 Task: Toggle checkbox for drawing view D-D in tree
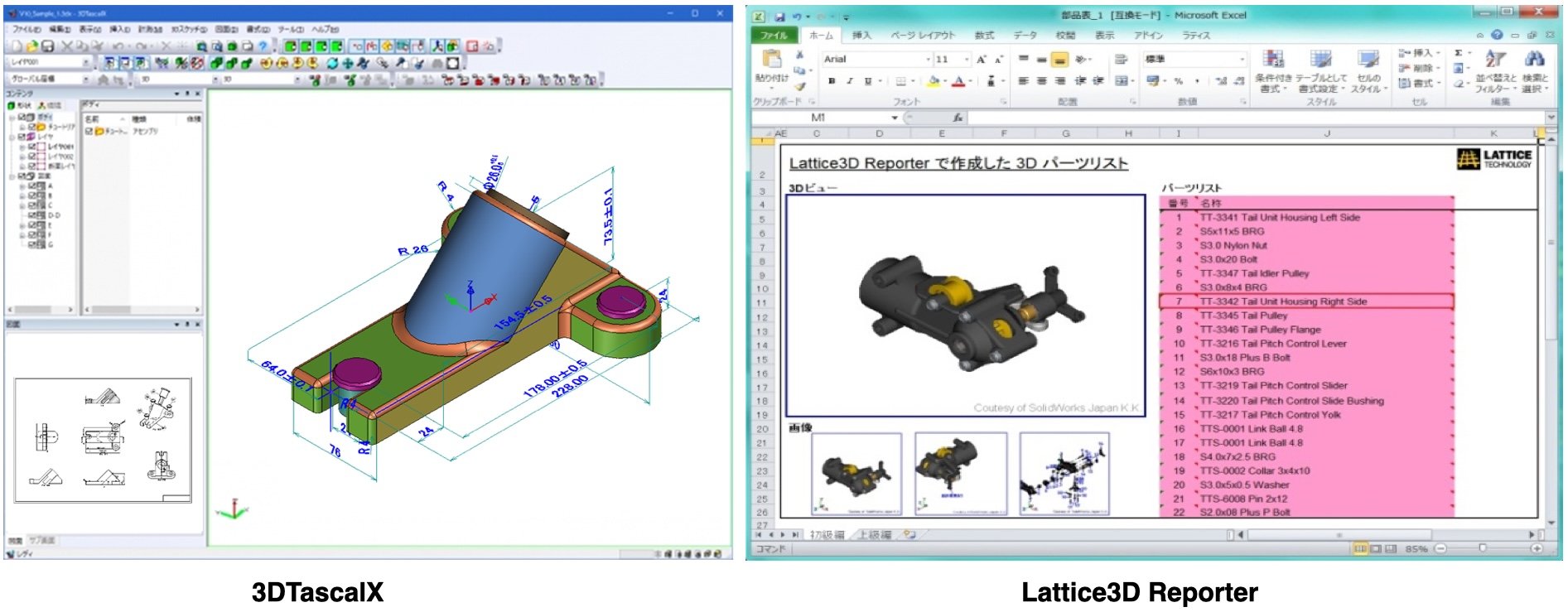pos(31,215)
